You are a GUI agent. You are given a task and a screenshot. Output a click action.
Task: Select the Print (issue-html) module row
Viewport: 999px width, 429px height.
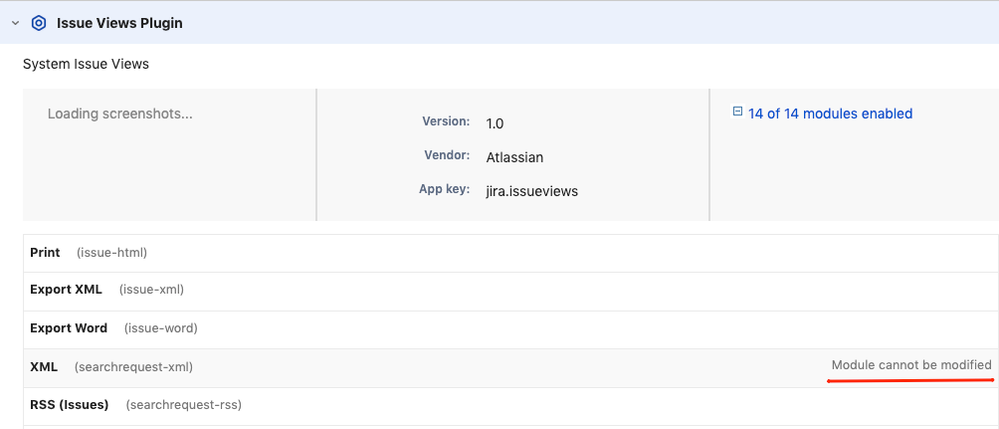[x=511, y=253]
